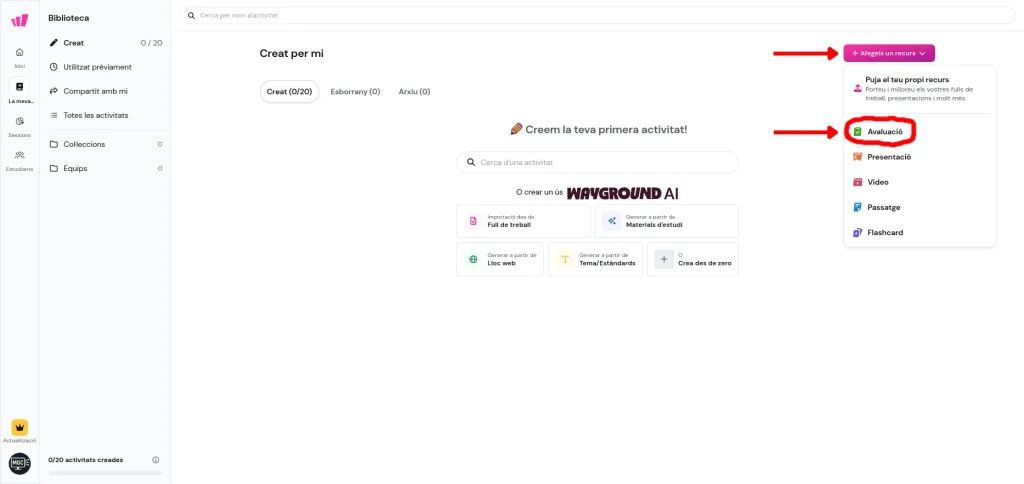Viewport: 1024px width, 484px height.
Task: Open the Equips folder
Action: tap(75, 168)
